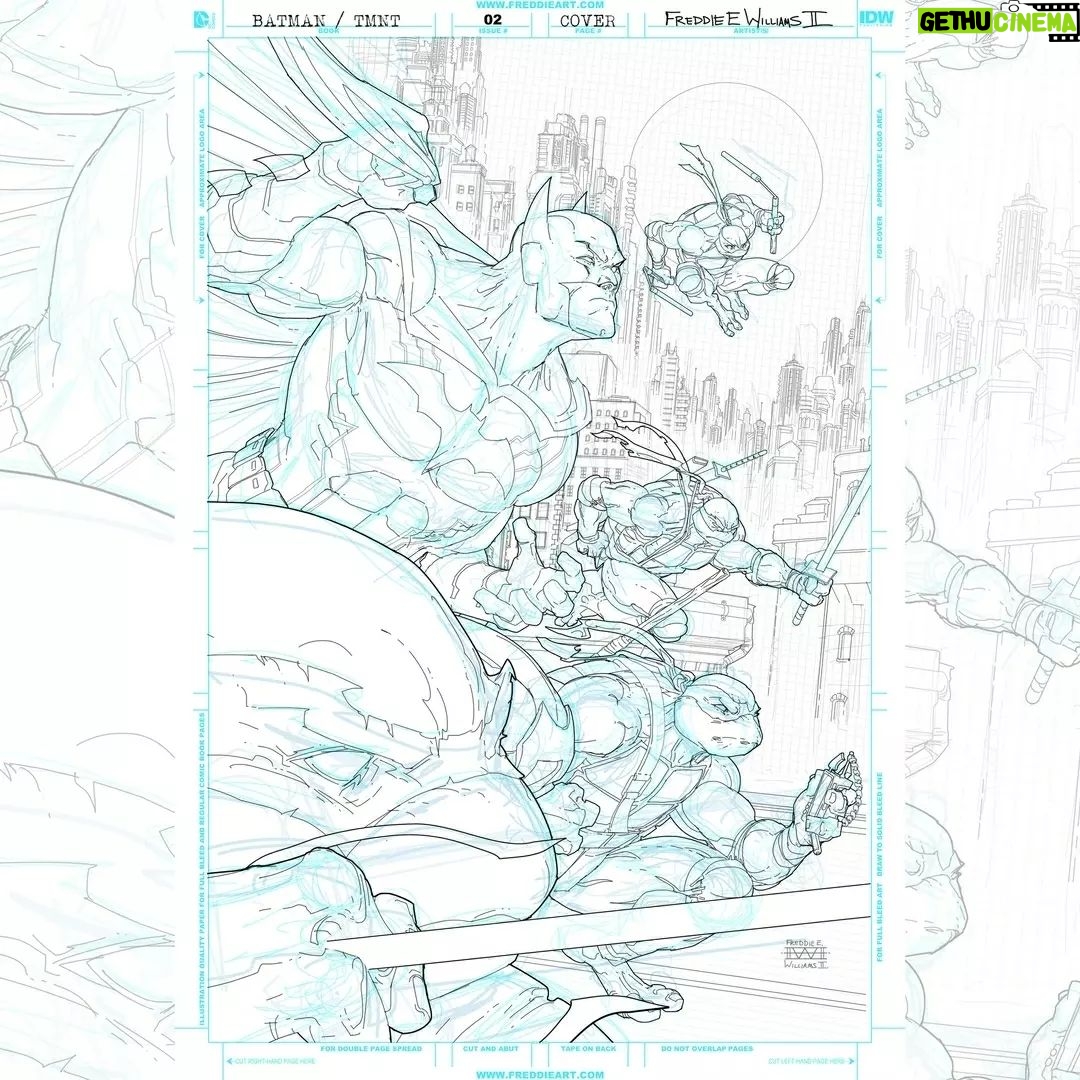Click the artist signature box inside the artwork

point(805,953)
